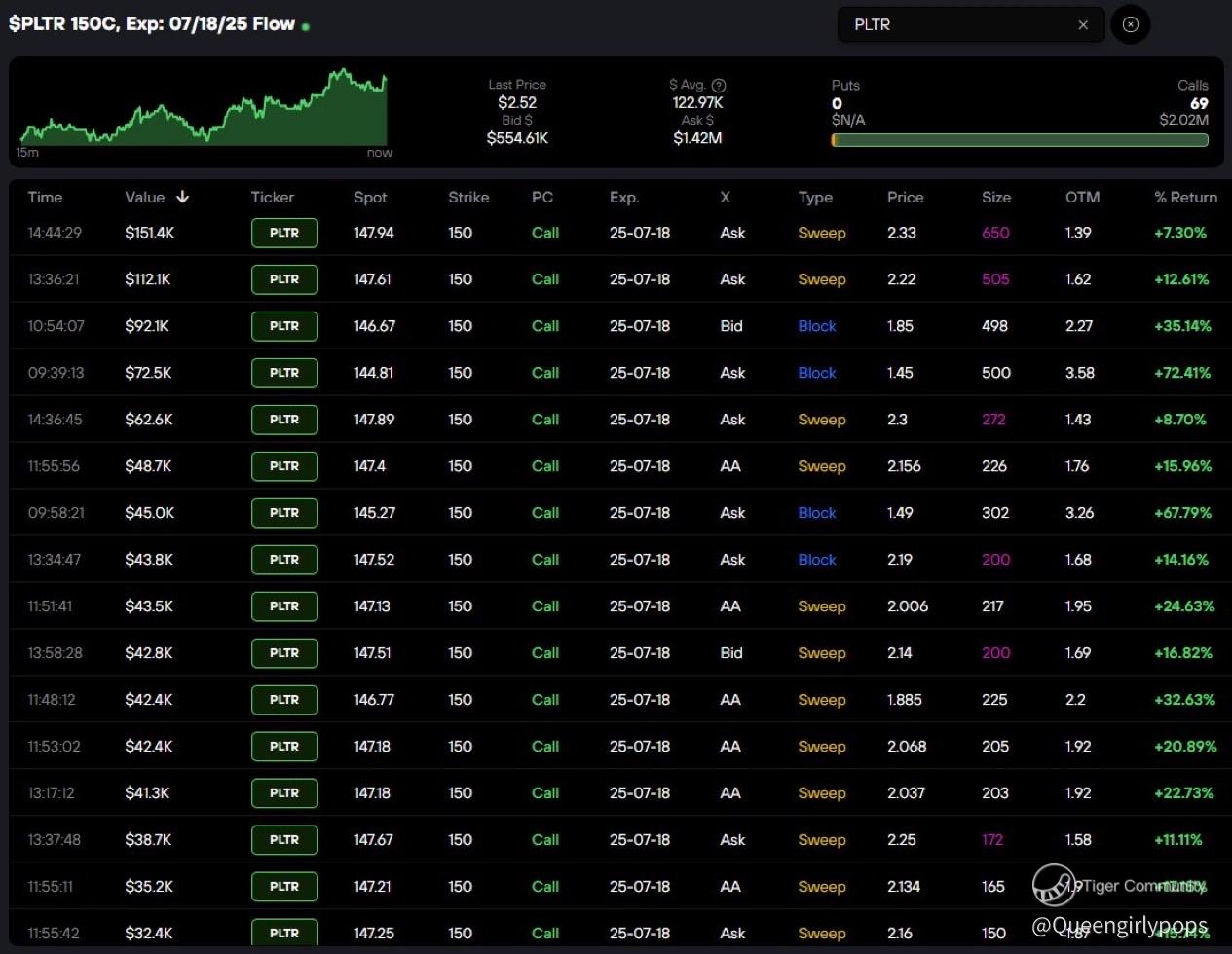The image size is (1232, 954).
Task: Sort table by % Return column header
Action: (x=1185, y=197)
